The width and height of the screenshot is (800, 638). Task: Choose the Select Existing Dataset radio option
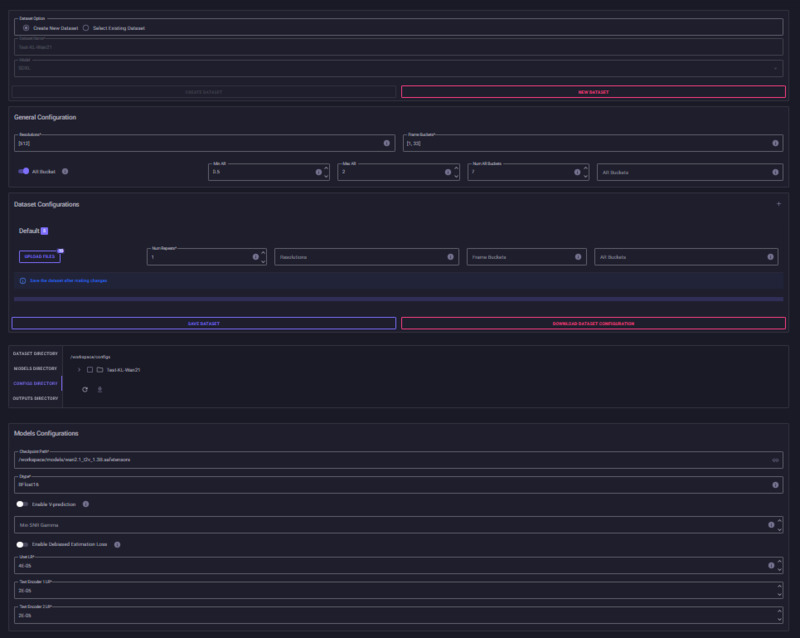[x=86, y=28]
